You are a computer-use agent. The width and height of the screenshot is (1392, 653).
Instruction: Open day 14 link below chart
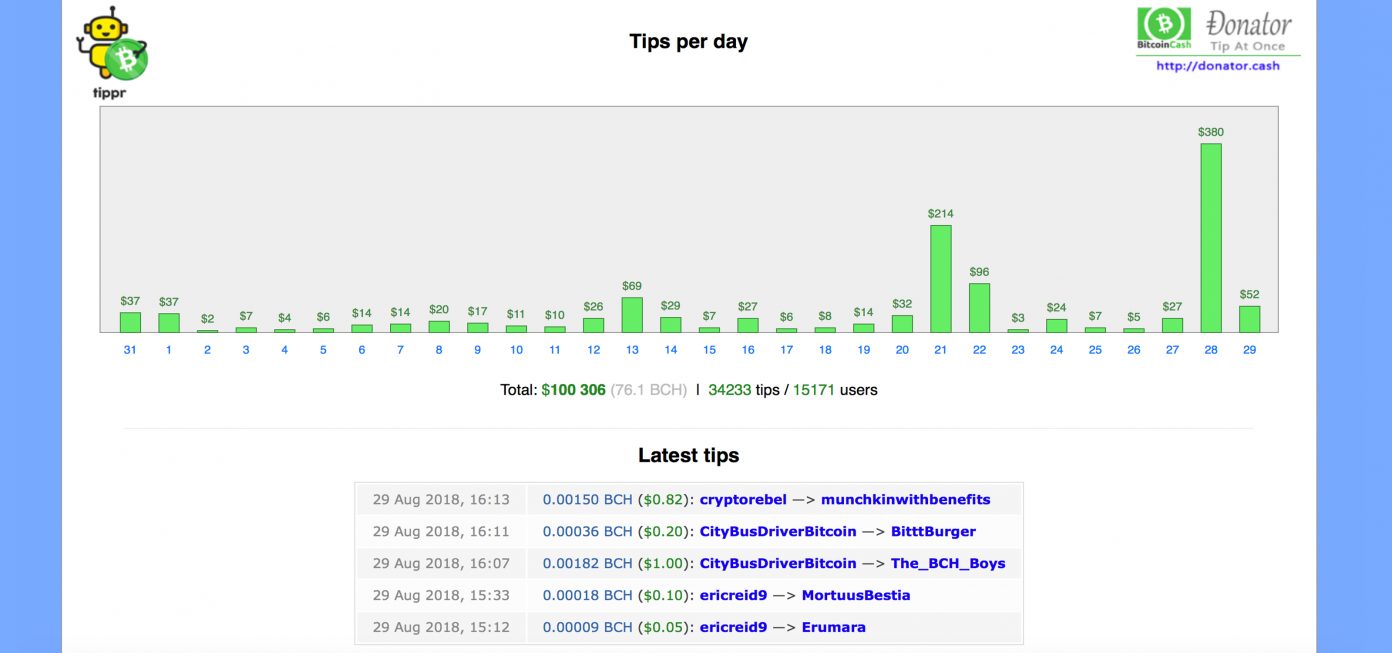(670, 350)
